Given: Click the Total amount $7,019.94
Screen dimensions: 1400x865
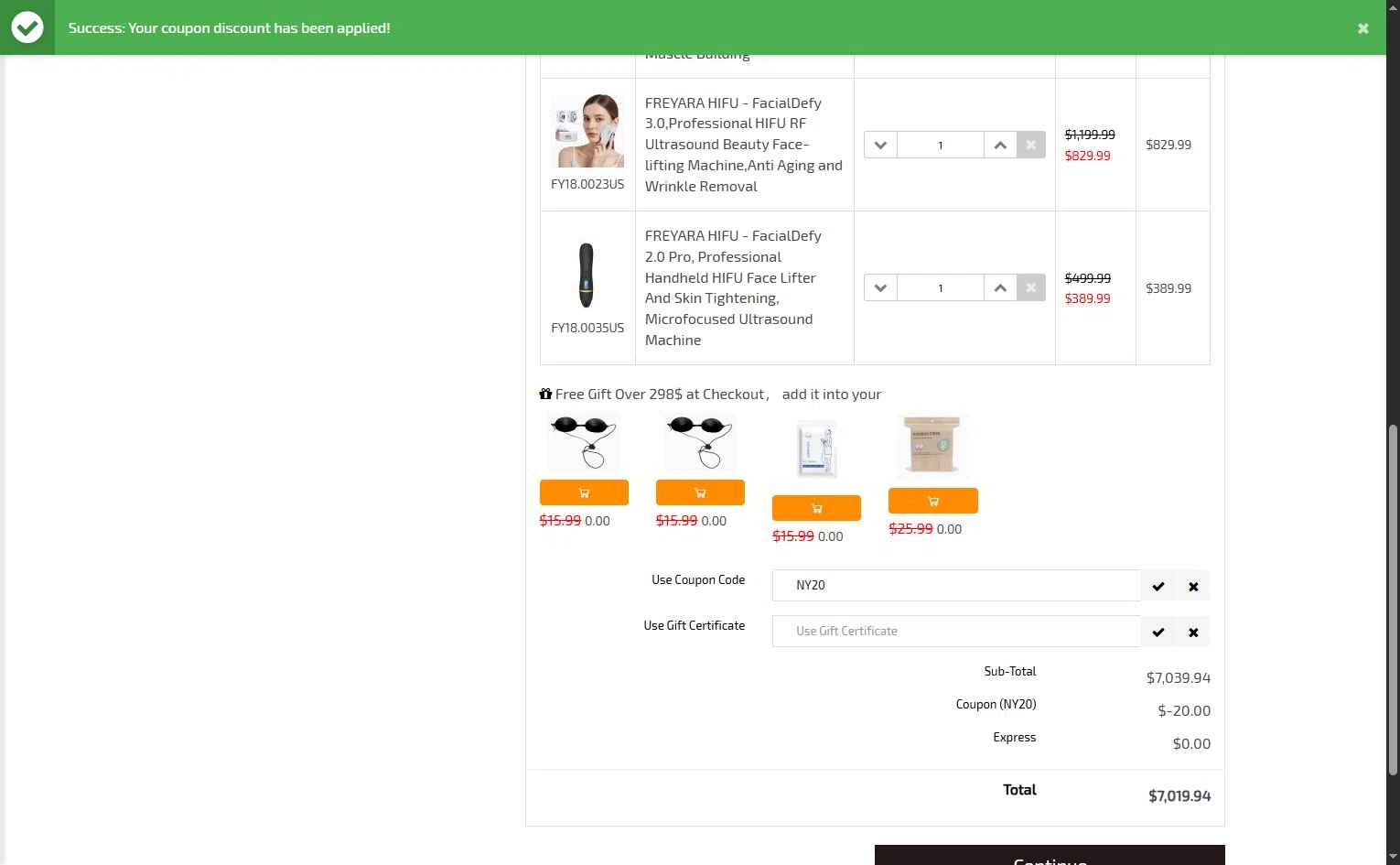Looking at the screenshot, I should 1179,796.
